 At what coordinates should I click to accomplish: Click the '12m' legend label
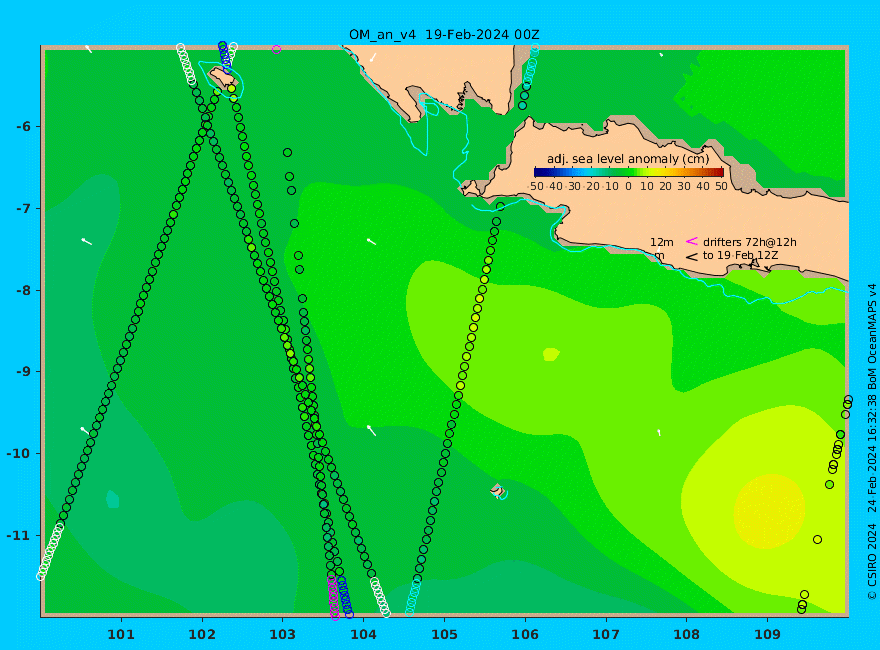pyautogui.click(x=662, y=242)
